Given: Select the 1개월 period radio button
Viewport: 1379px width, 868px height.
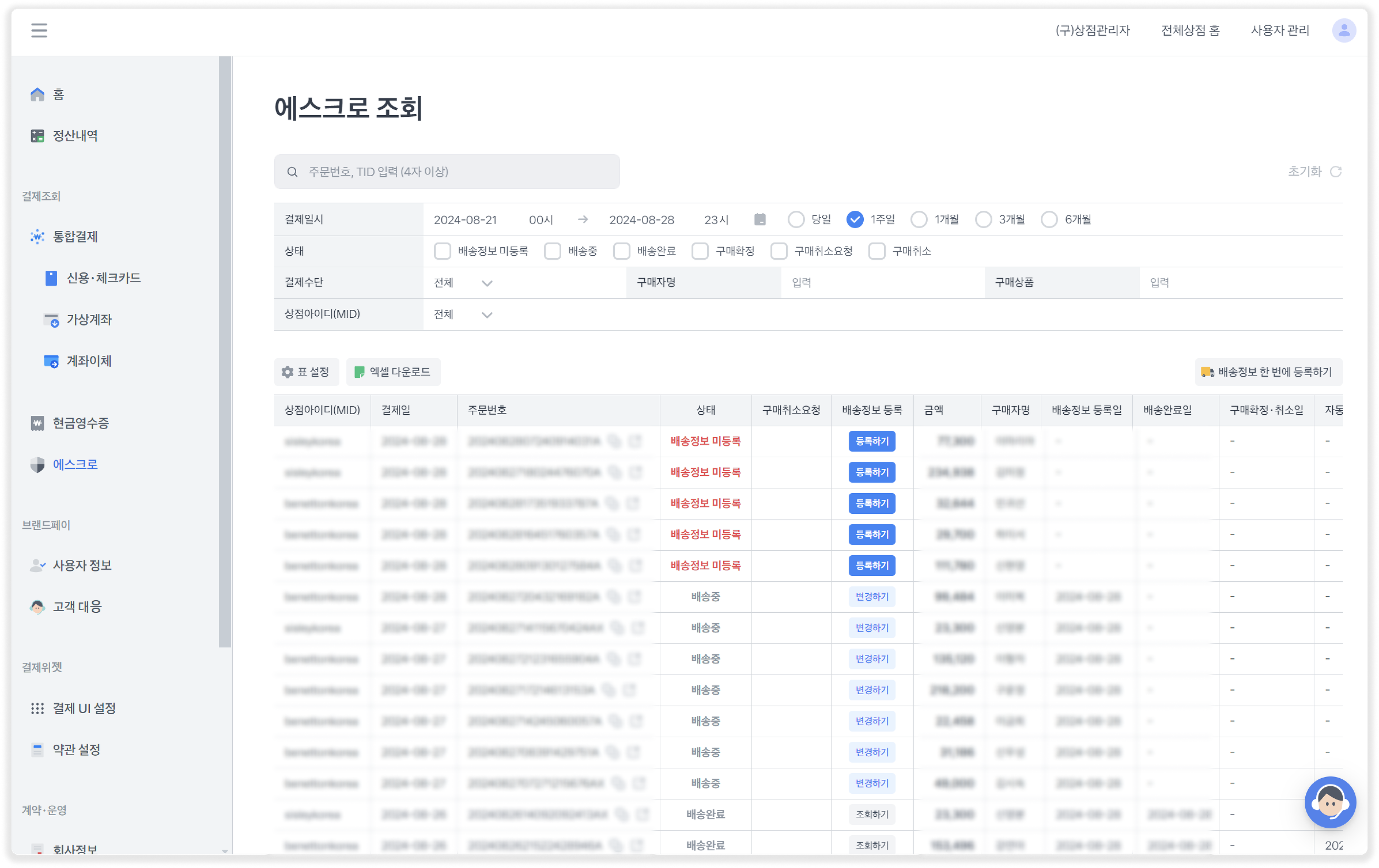Looking at the screenshot, I should [x=919, y=220].
